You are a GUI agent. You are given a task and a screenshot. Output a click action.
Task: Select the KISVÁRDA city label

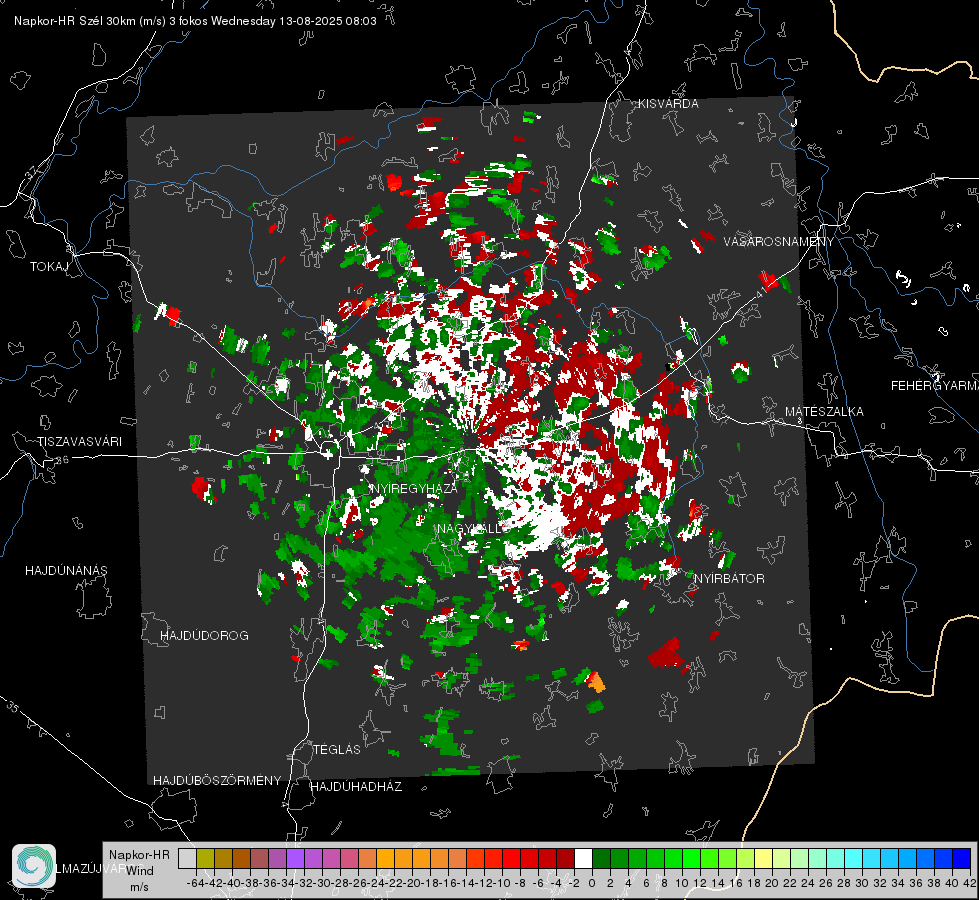tap(668, 104)
